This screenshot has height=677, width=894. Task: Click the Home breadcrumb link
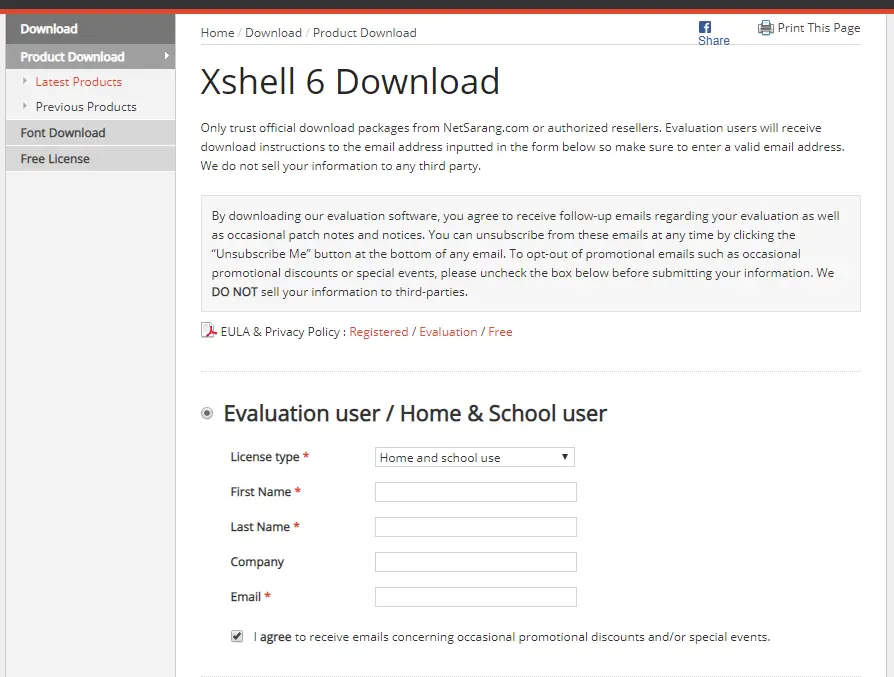[x=217, y=33]
